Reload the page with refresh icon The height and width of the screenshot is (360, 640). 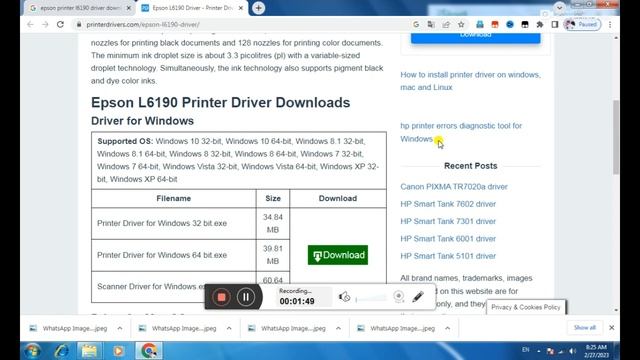pyautogui.click(x=60, y=24)
